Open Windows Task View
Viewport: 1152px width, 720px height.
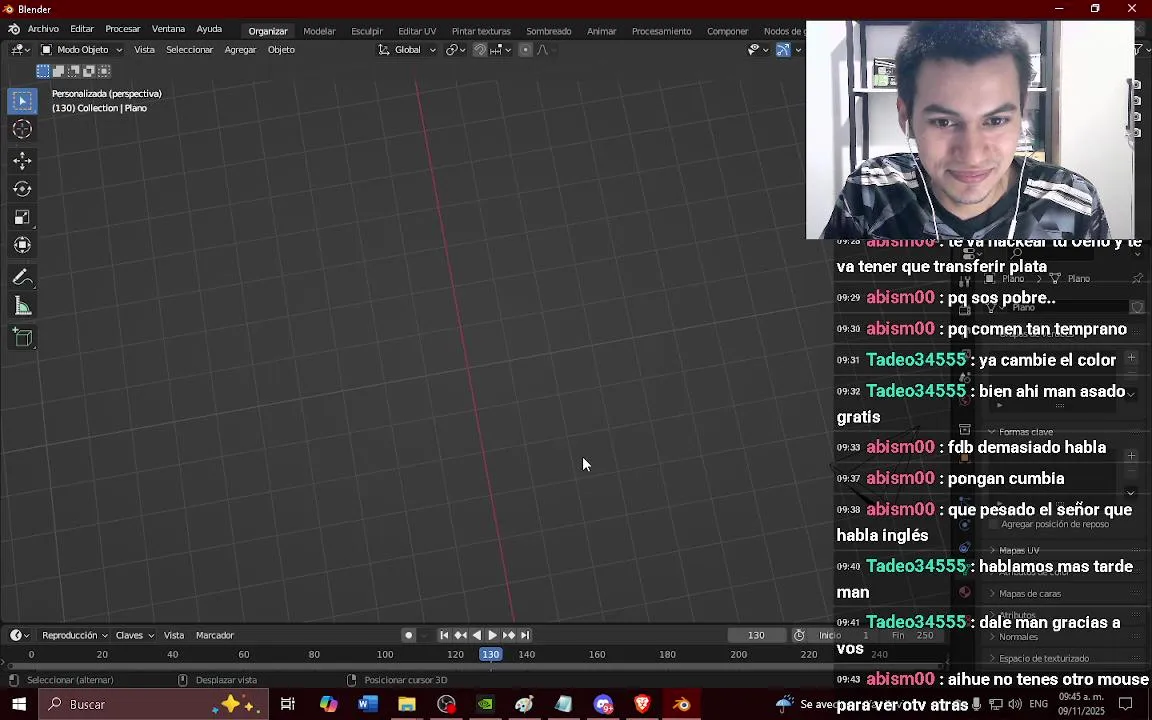288,705
